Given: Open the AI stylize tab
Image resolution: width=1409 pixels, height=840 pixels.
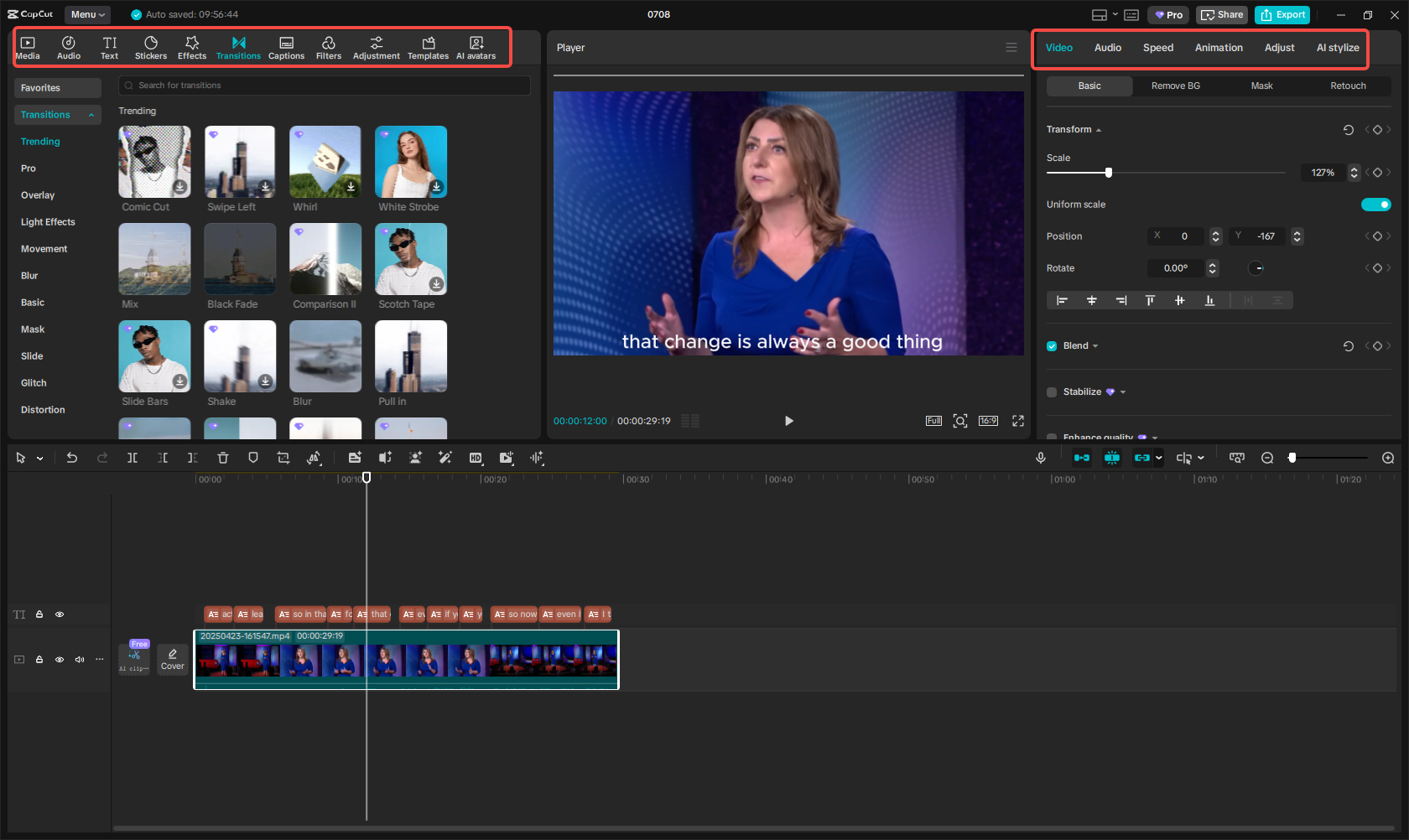Looking at the screenshot, I should [1338, 48].
